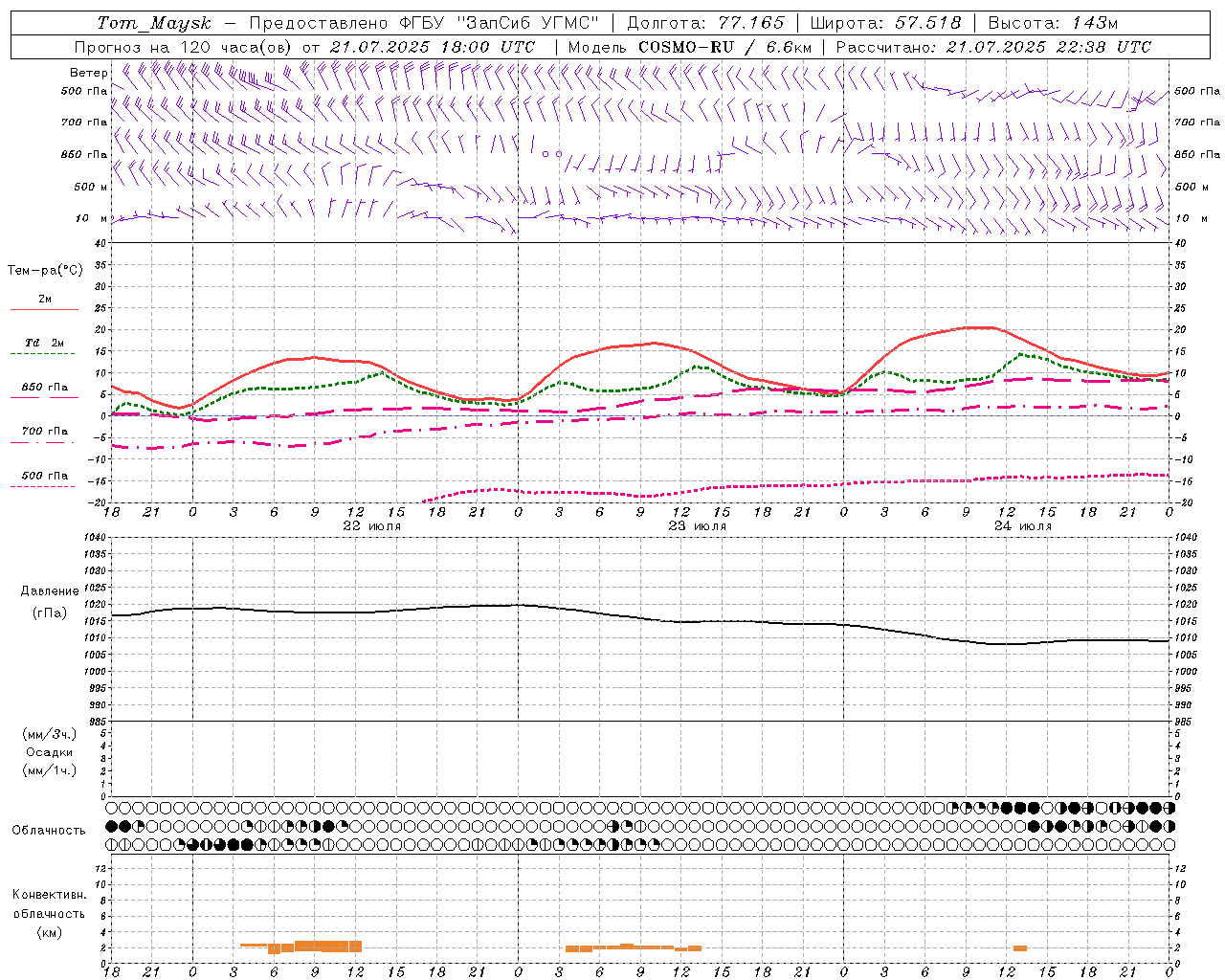Click the '(гПа)' unit label under Давление
This screenshot has width=1225, height=980.
pos(50,612)
